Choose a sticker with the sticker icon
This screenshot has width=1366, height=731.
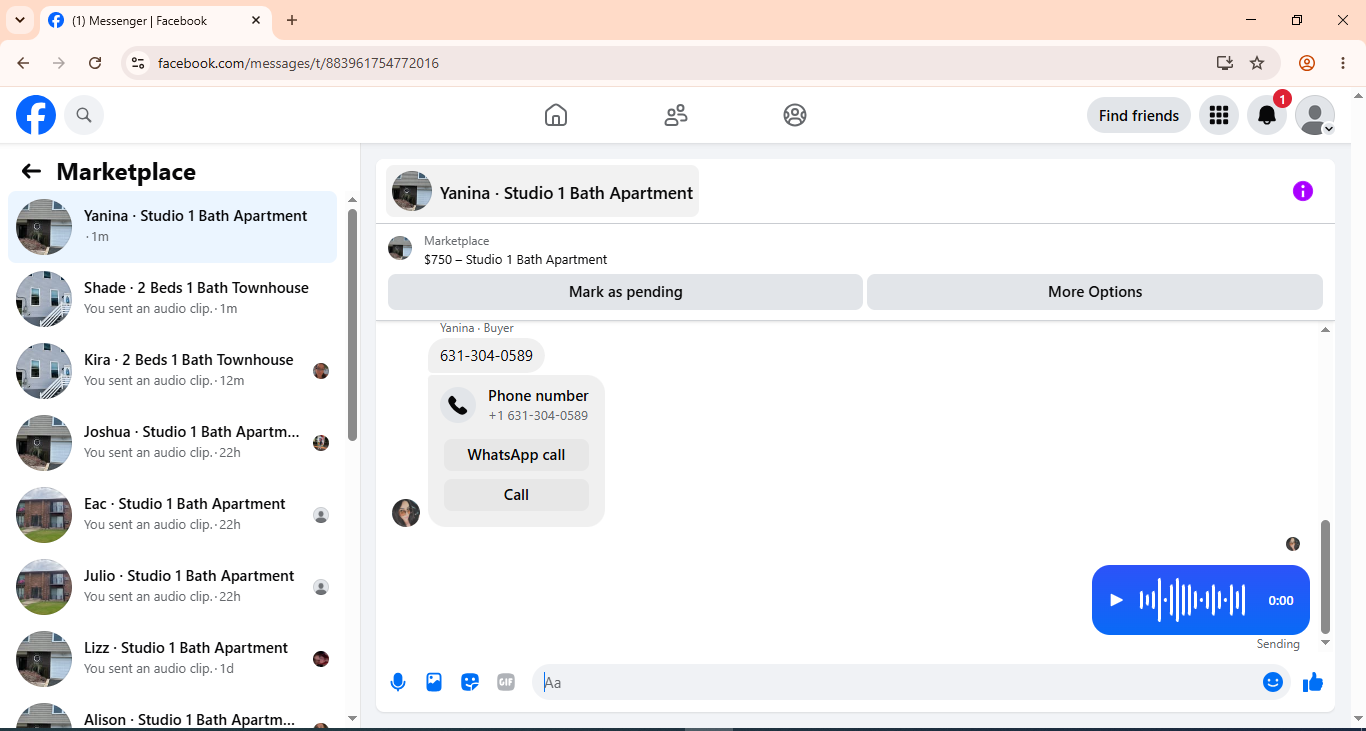pos(470,682)
